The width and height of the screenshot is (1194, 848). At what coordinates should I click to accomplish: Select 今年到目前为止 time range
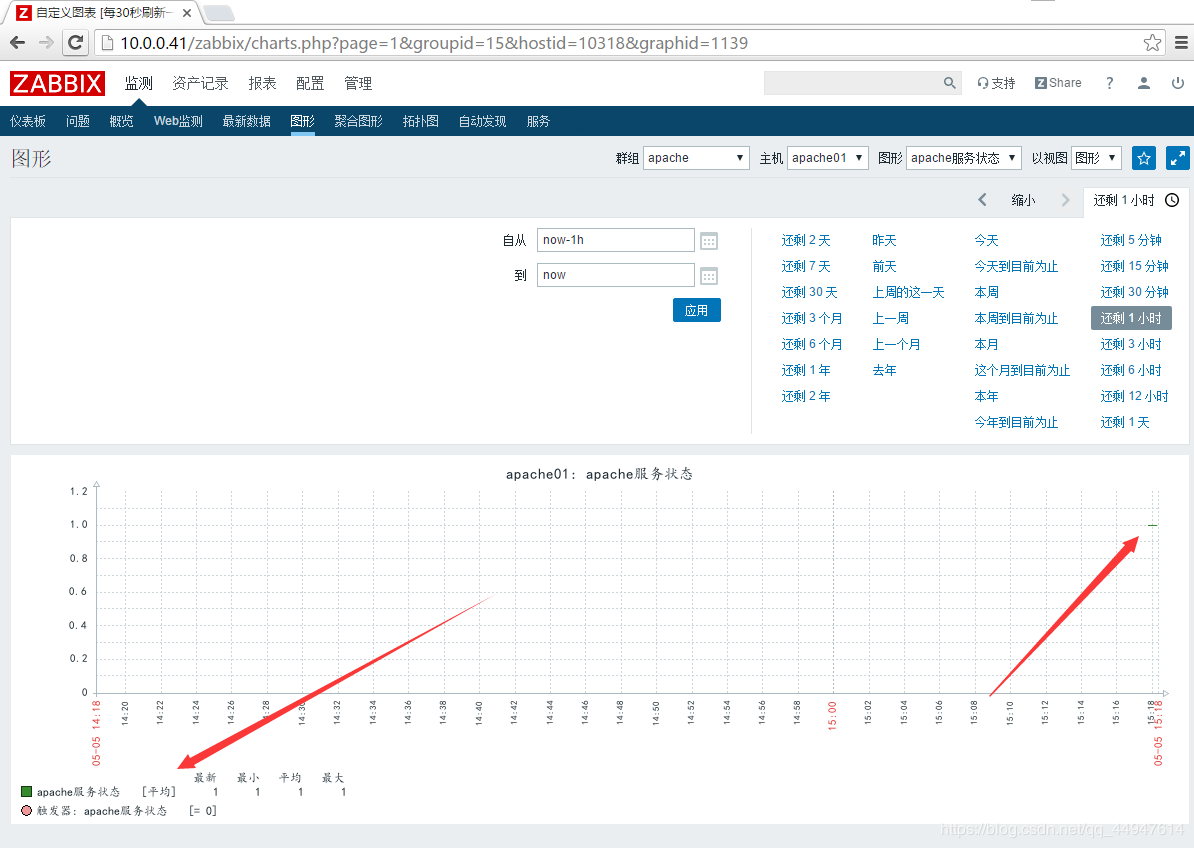(1016, 422)
